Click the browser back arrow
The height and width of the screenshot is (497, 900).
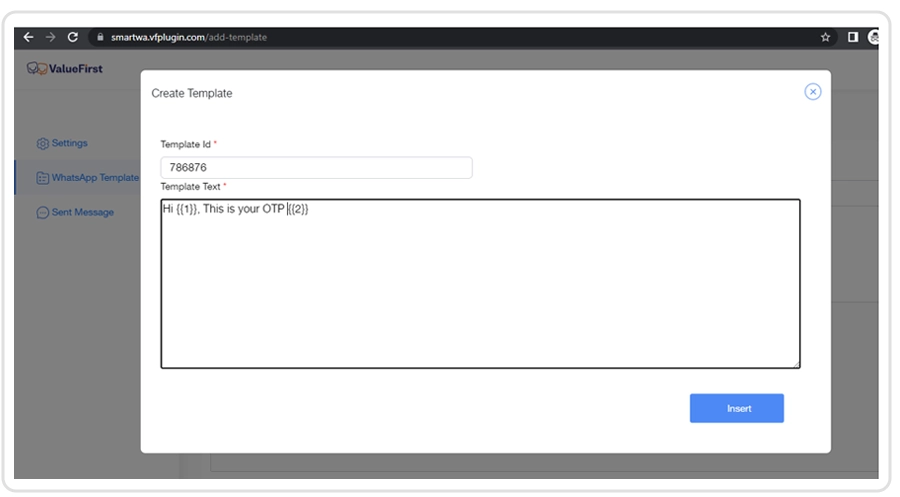(28, 37)
